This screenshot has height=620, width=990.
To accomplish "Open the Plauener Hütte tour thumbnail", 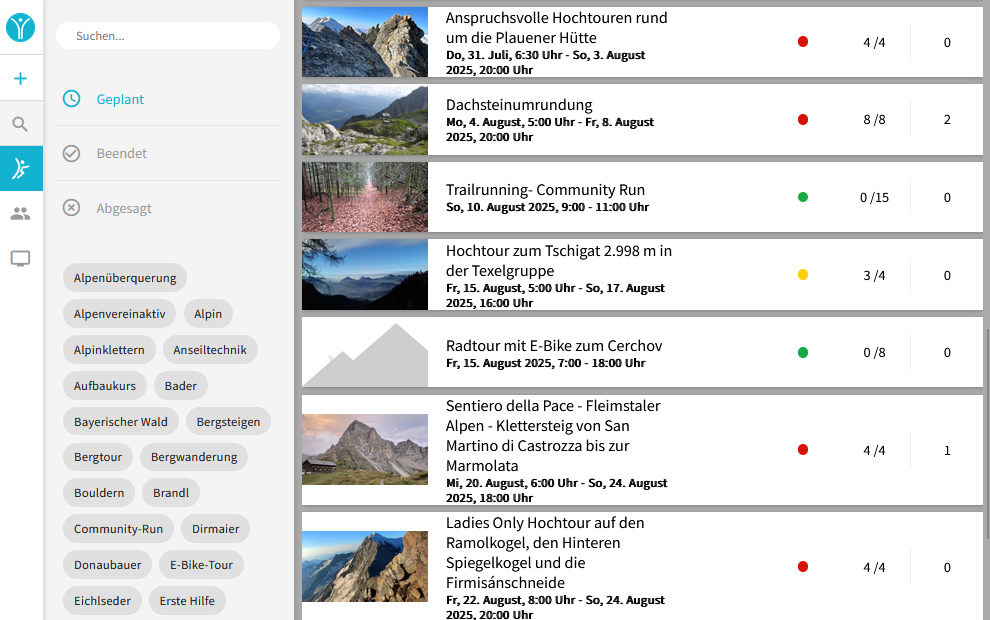I will click(x=365, y=42).
